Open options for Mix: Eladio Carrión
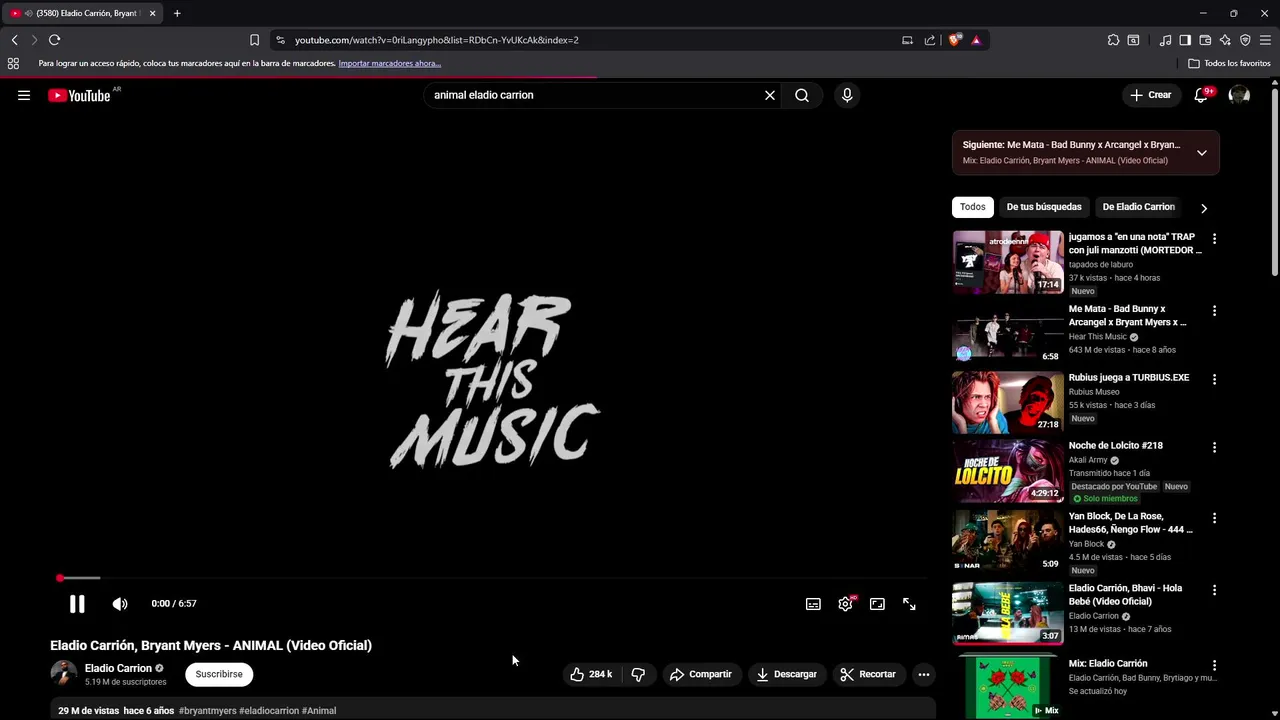 tap(1214, 666)
